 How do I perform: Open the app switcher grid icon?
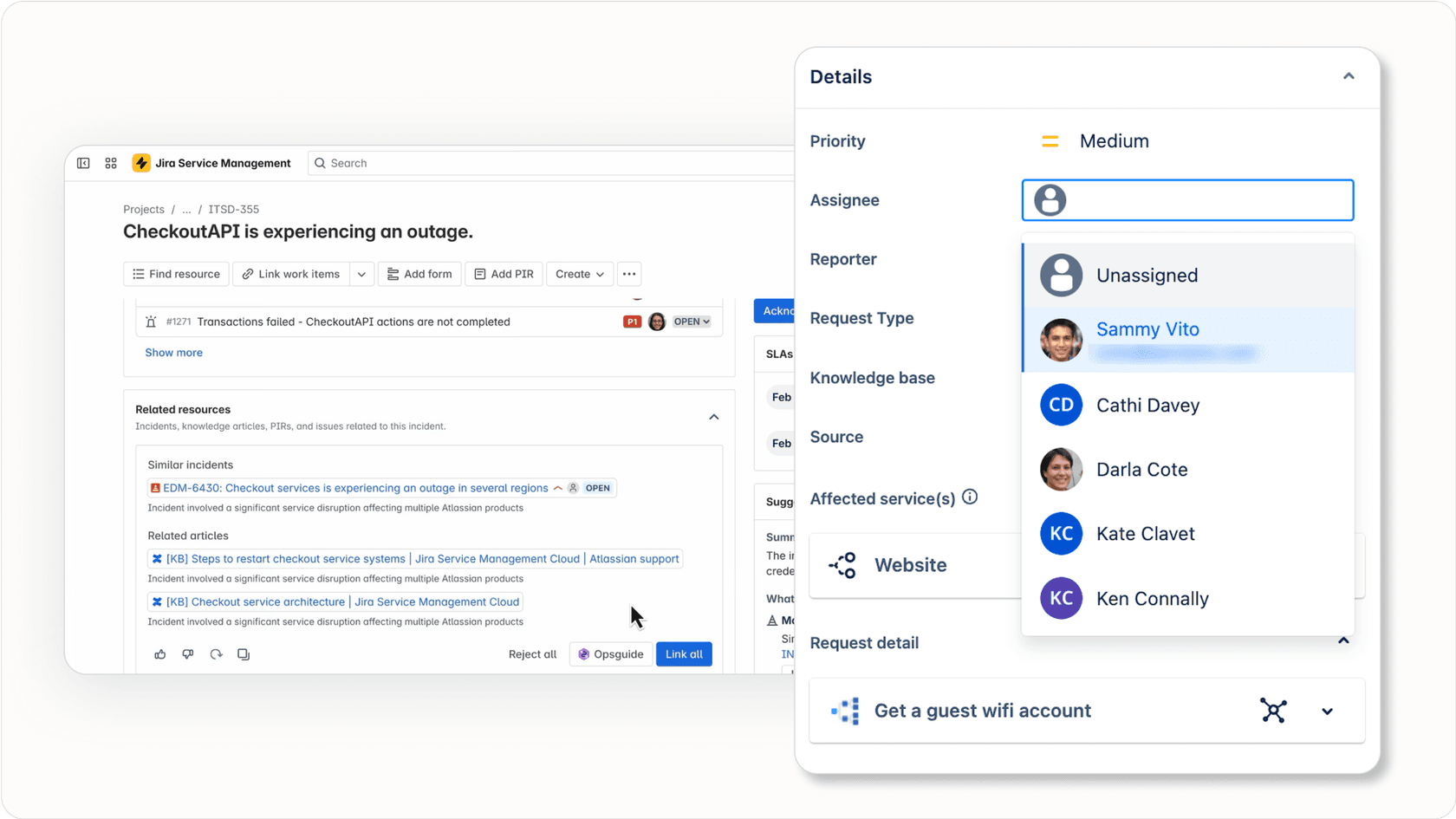110,163
